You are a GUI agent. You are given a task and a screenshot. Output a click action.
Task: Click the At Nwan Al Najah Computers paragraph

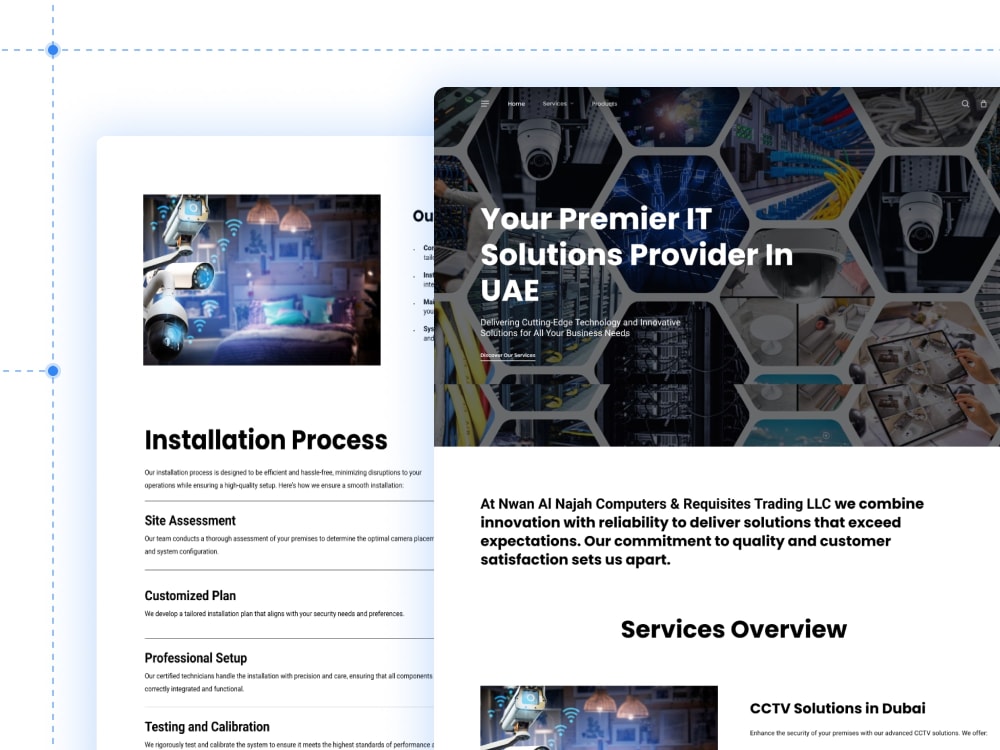coord(702,531)
